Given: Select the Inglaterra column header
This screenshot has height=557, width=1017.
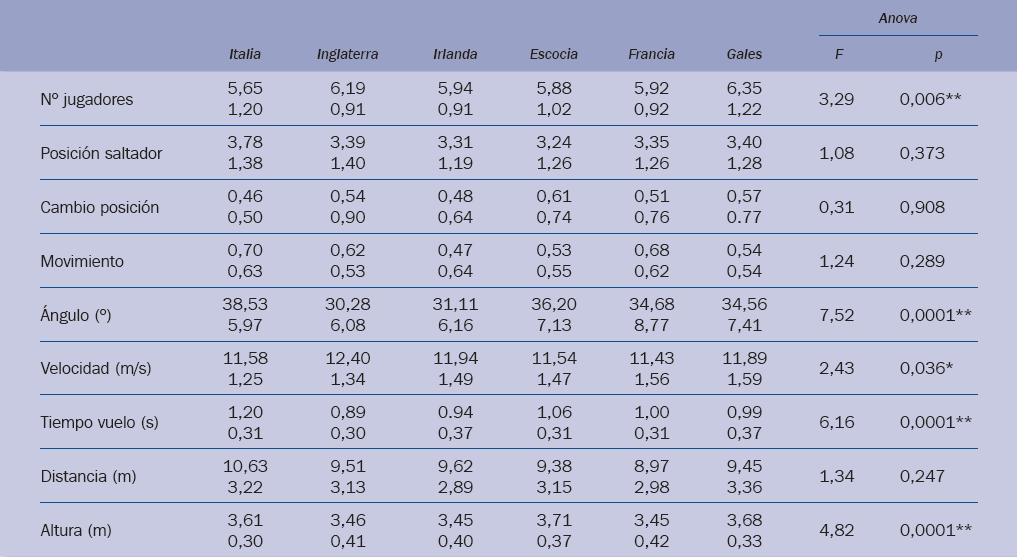Looking at the screenshot, I should [x=347, y=54].
